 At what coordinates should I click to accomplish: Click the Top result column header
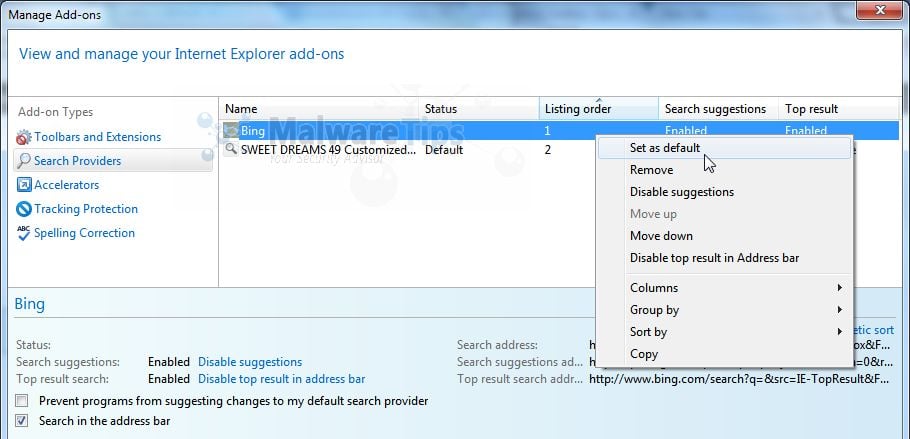[839, 109]
